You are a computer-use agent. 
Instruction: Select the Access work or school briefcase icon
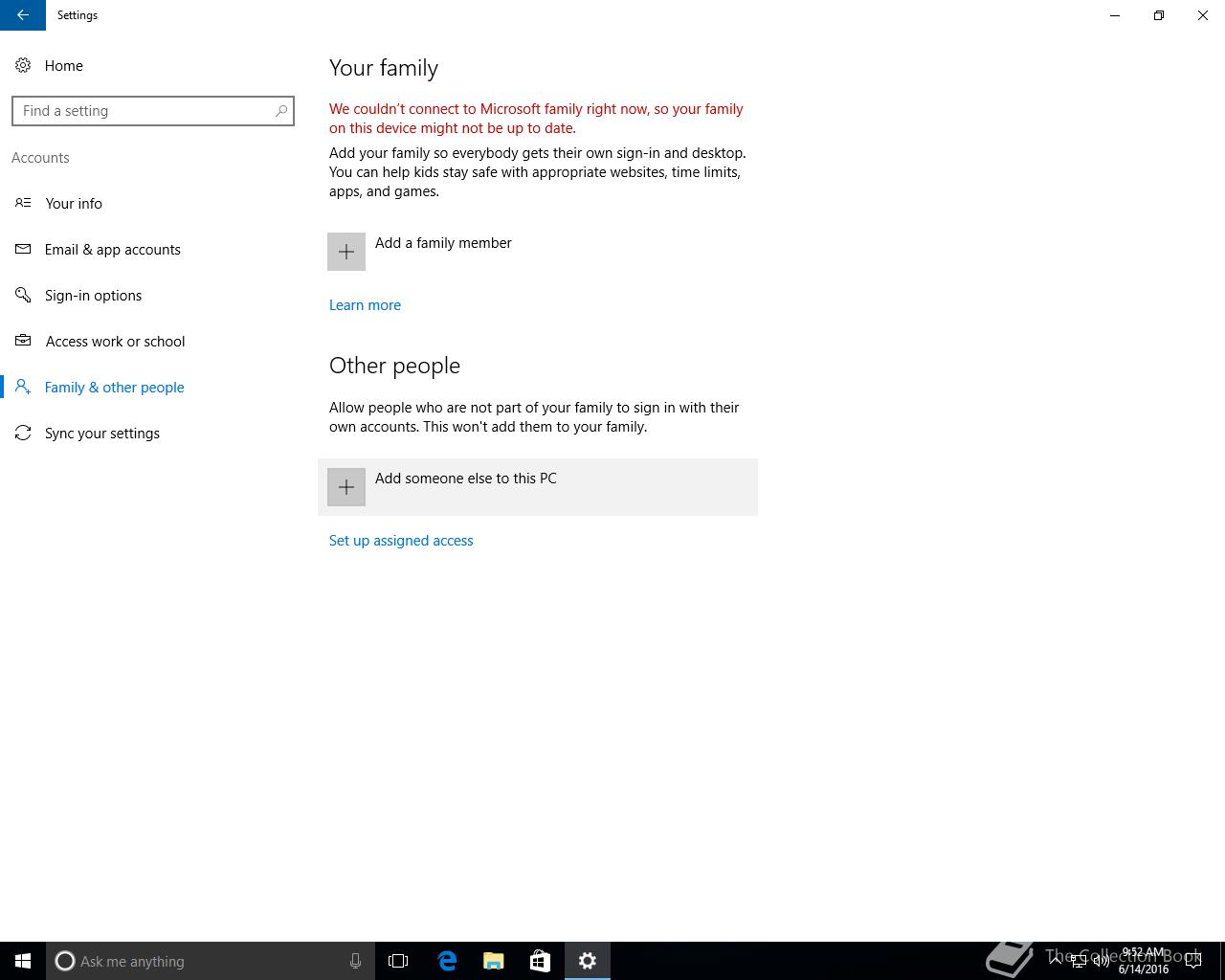point(23,341)
